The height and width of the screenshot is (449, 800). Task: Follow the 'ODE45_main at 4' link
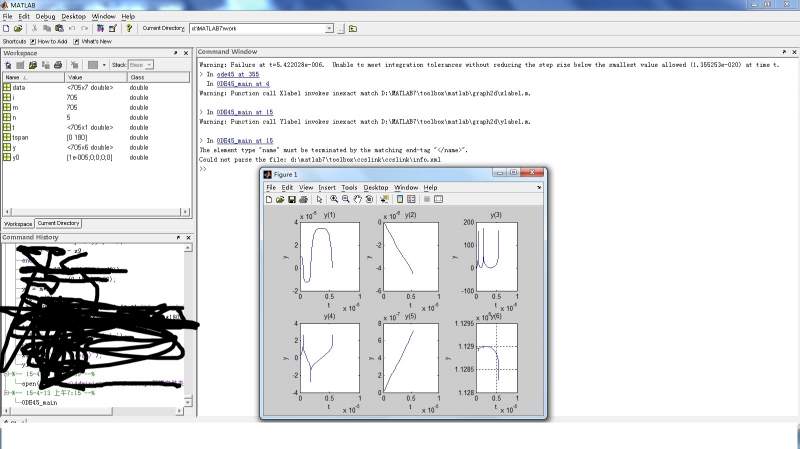pos(243,84)
